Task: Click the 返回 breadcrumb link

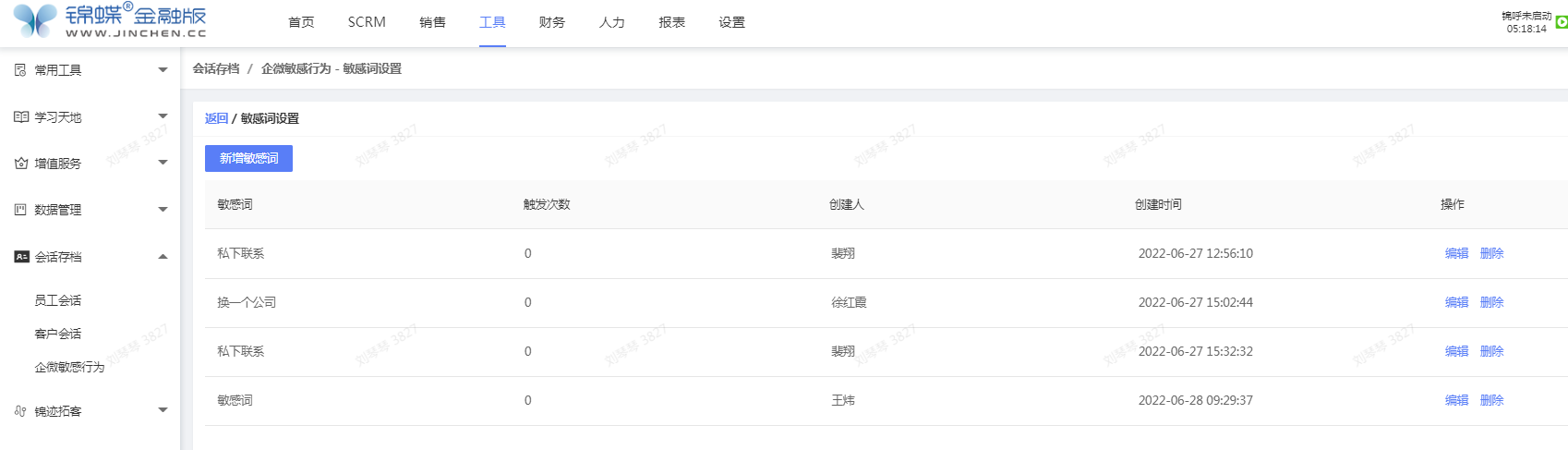Action: coord(216,118)
